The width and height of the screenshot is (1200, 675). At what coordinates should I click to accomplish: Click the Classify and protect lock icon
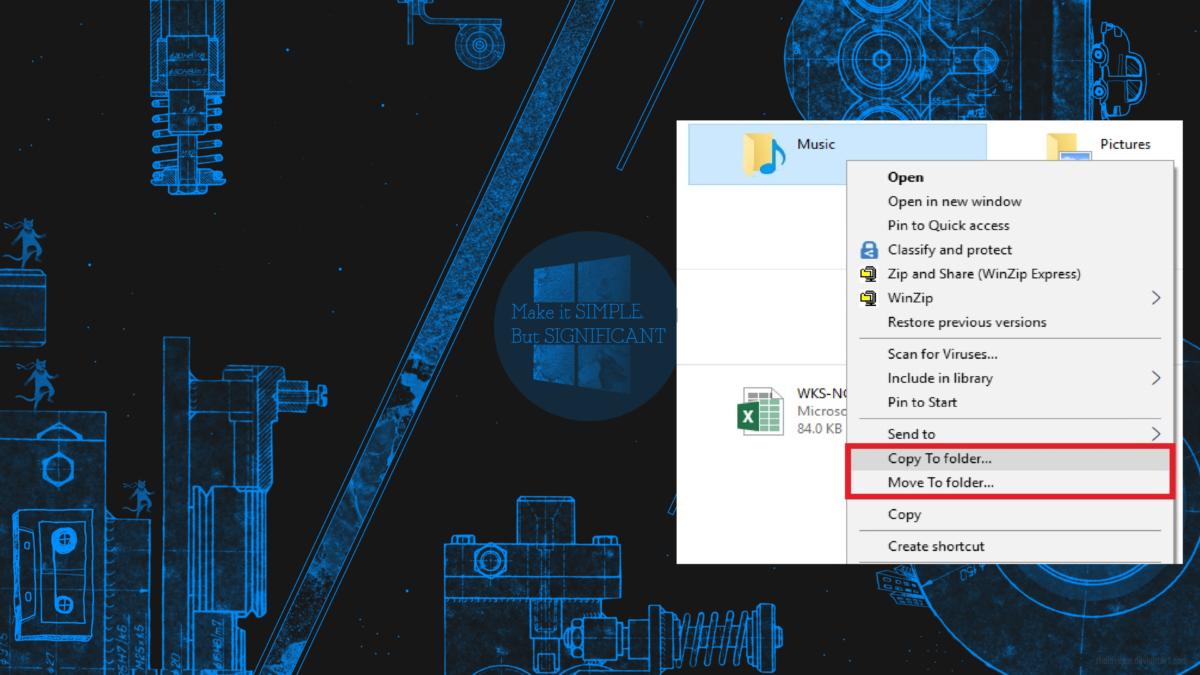pos(869,250)
